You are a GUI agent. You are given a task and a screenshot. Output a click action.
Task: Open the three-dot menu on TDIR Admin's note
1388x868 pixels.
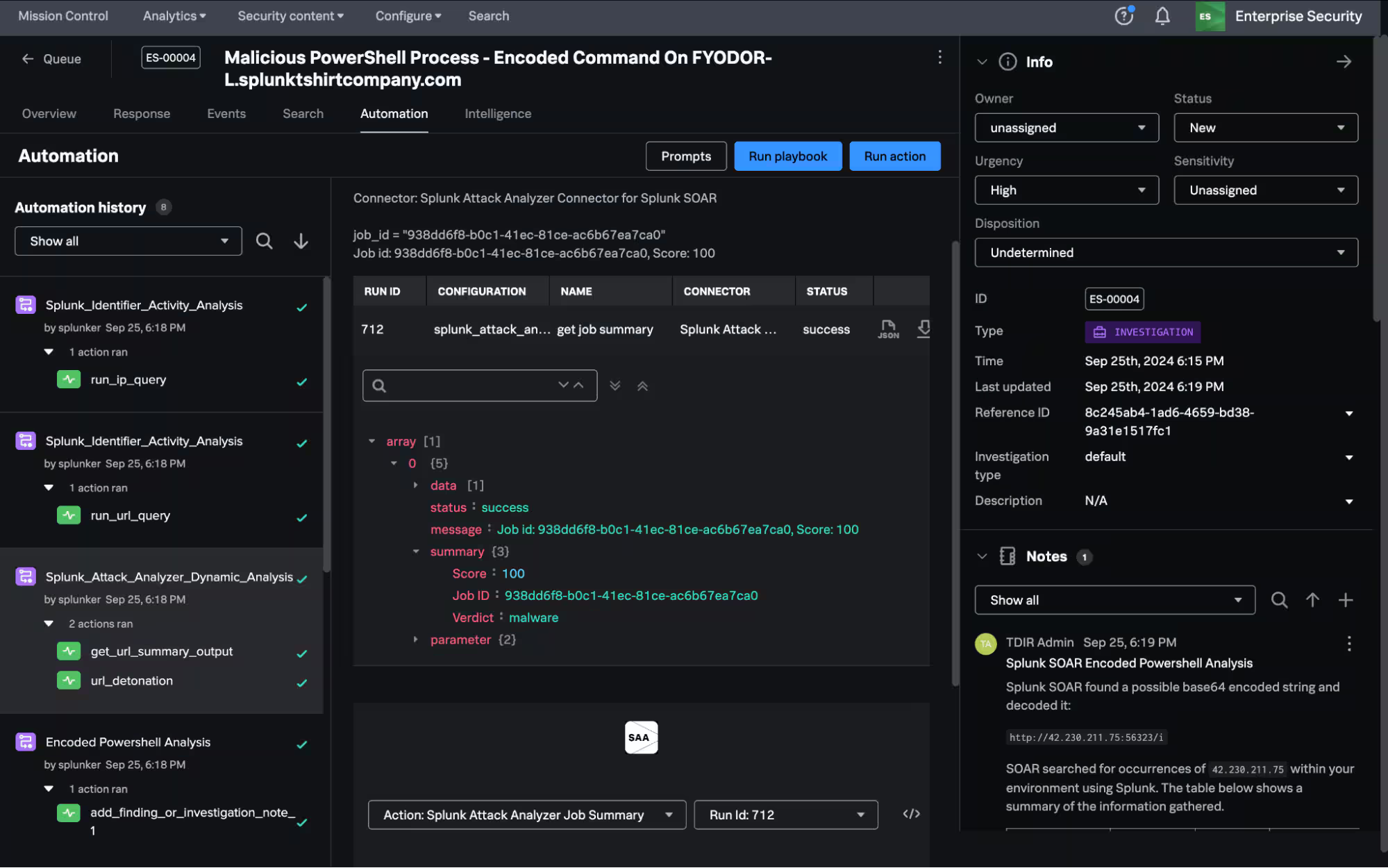[1348, 643]
